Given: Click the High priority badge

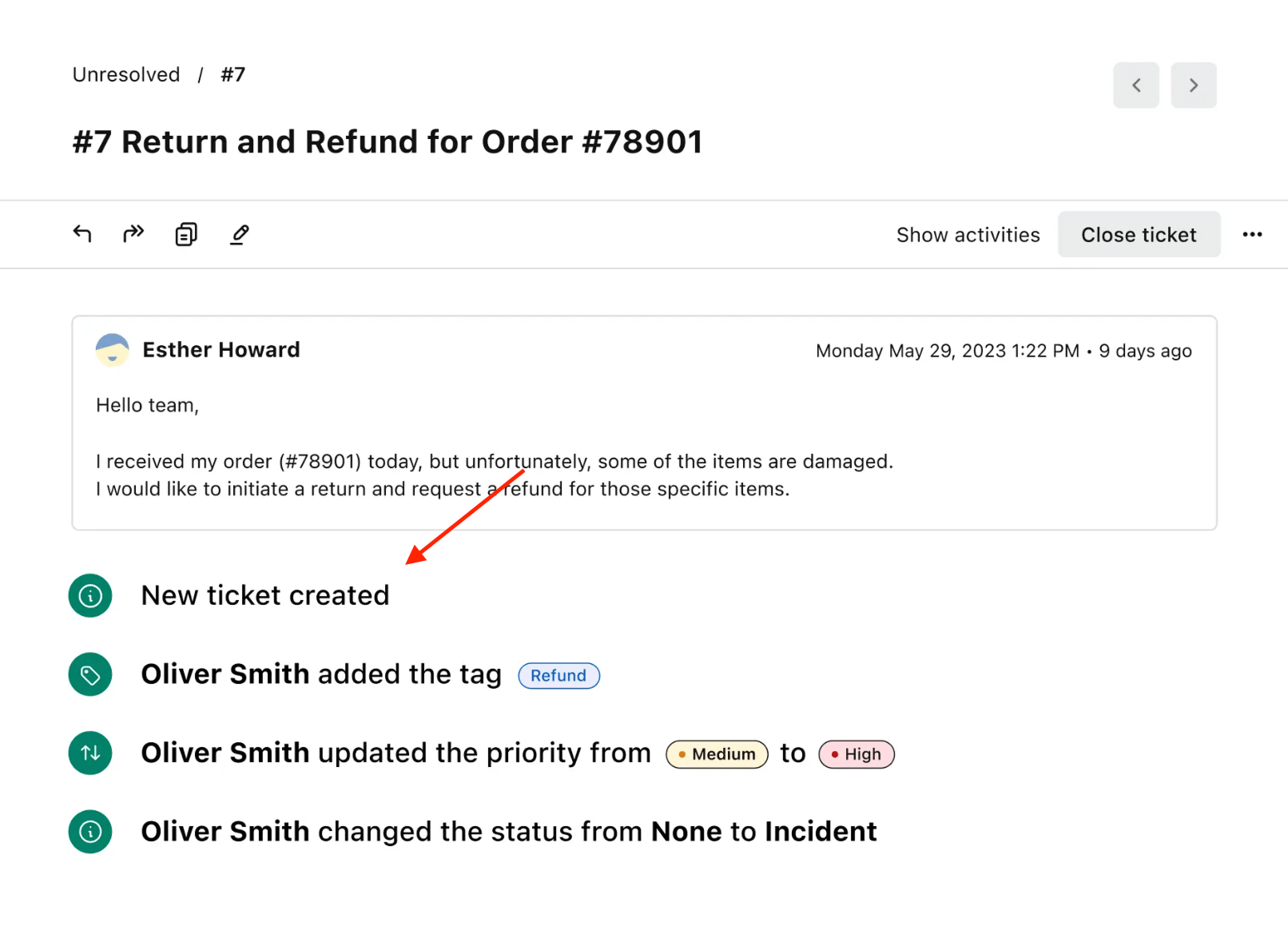Looking at the screenshot, I should click(x=856, y=753).
